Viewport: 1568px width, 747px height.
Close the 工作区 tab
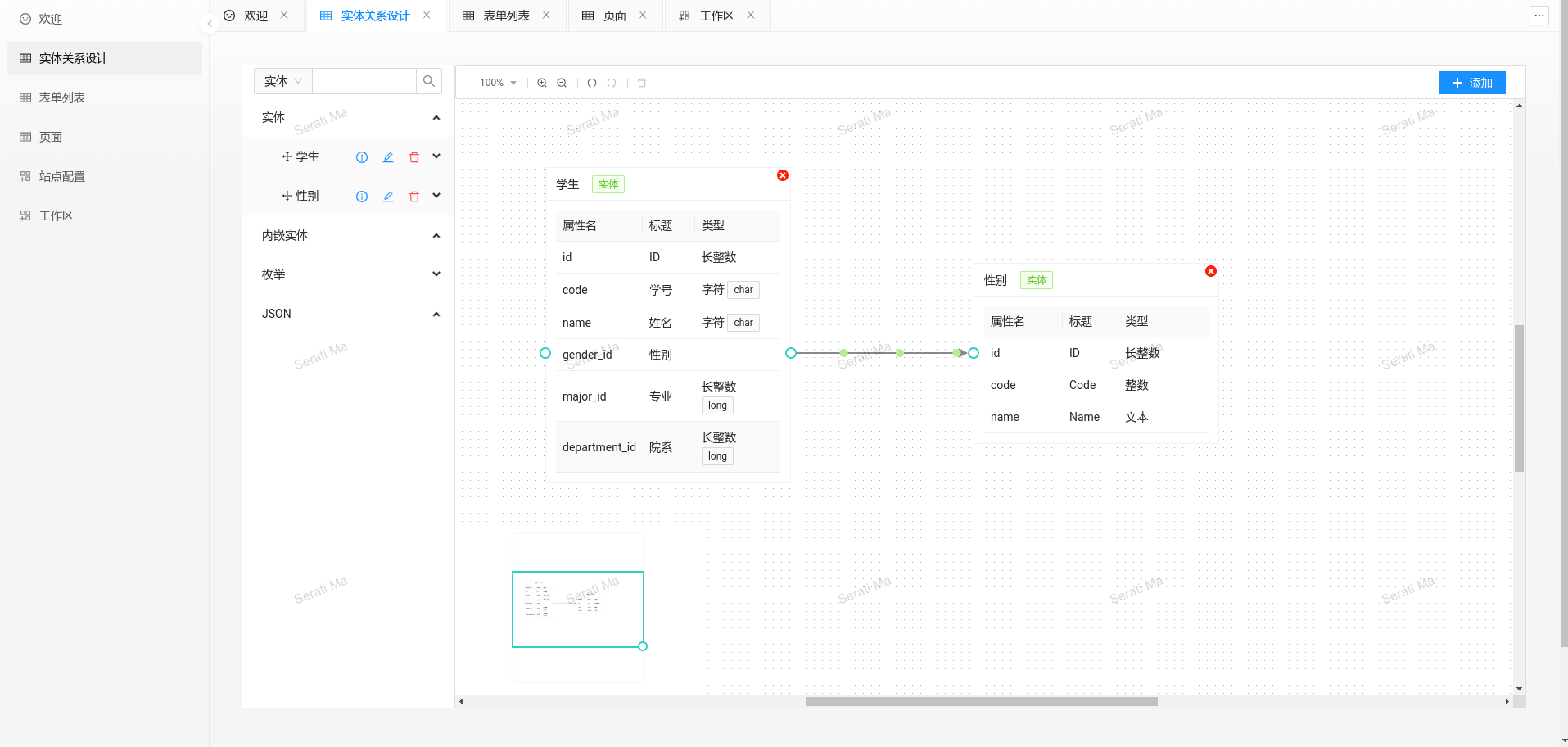[x=751, y=15]
